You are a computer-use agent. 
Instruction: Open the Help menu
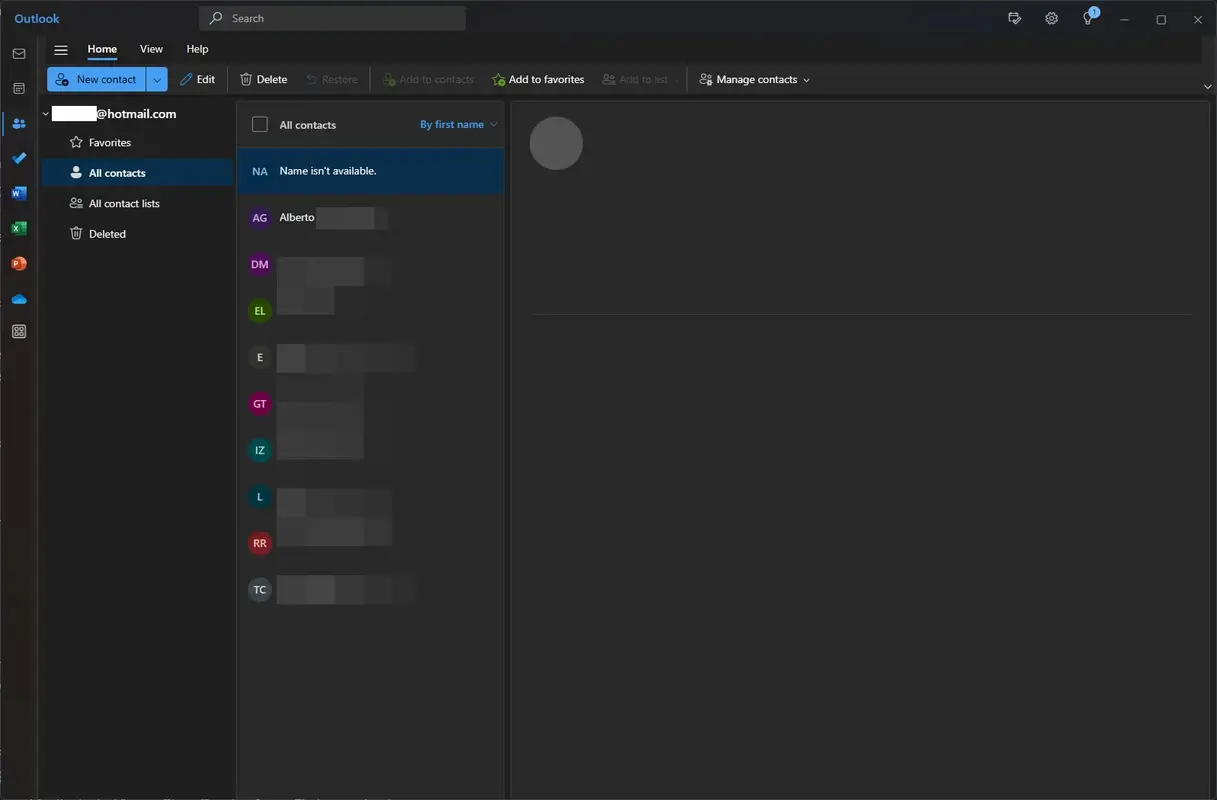197,48
